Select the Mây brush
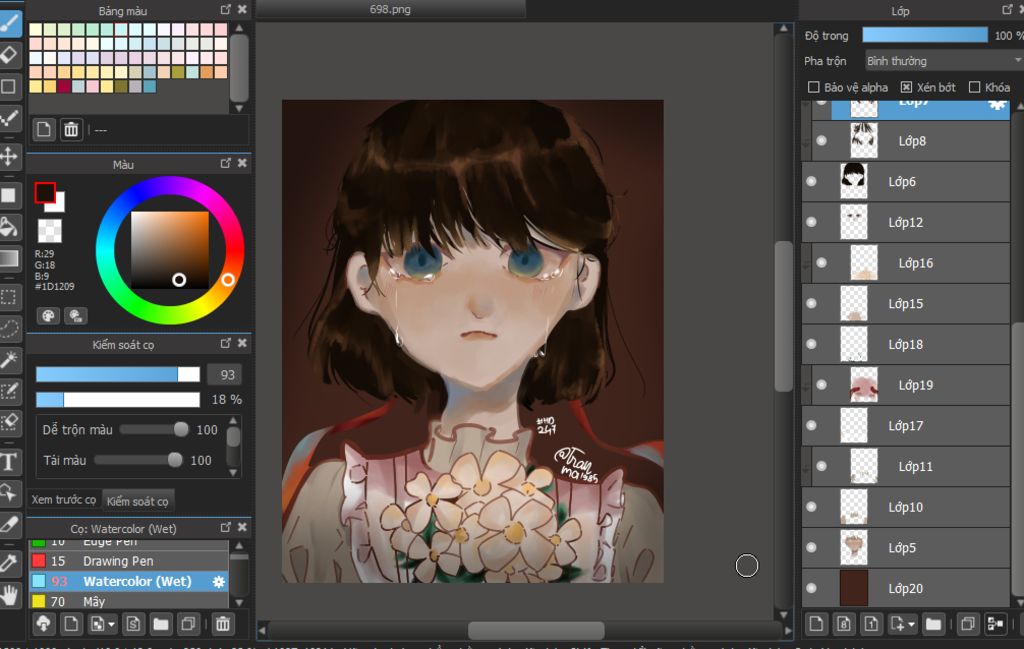This screenshot has width=1024, height=649. coord(129,601)
